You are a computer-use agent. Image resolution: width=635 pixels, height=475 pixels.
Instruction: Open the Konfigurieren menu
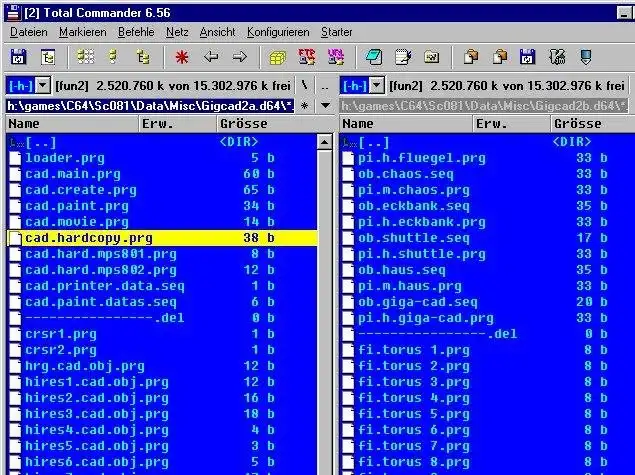(x=278, y=32)
